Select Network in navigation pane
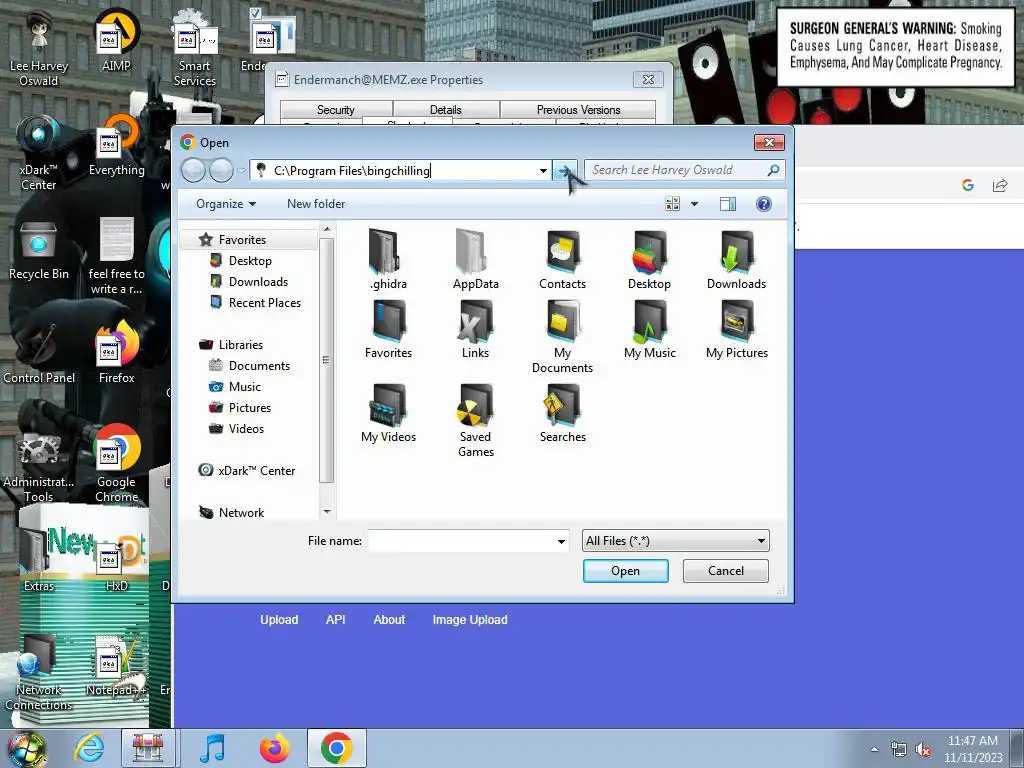This screenshot has height=768, width=1024. (241, 513)
